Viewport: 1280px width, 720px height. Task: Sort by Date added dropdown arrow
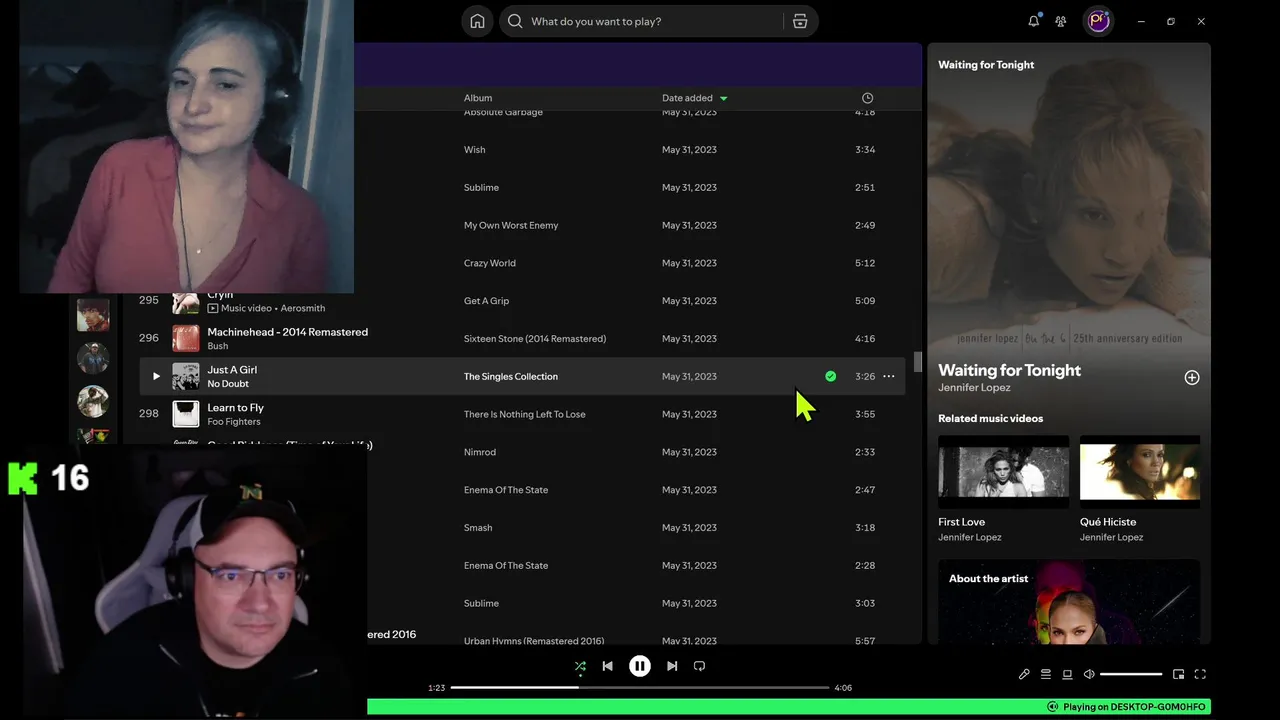723,98
